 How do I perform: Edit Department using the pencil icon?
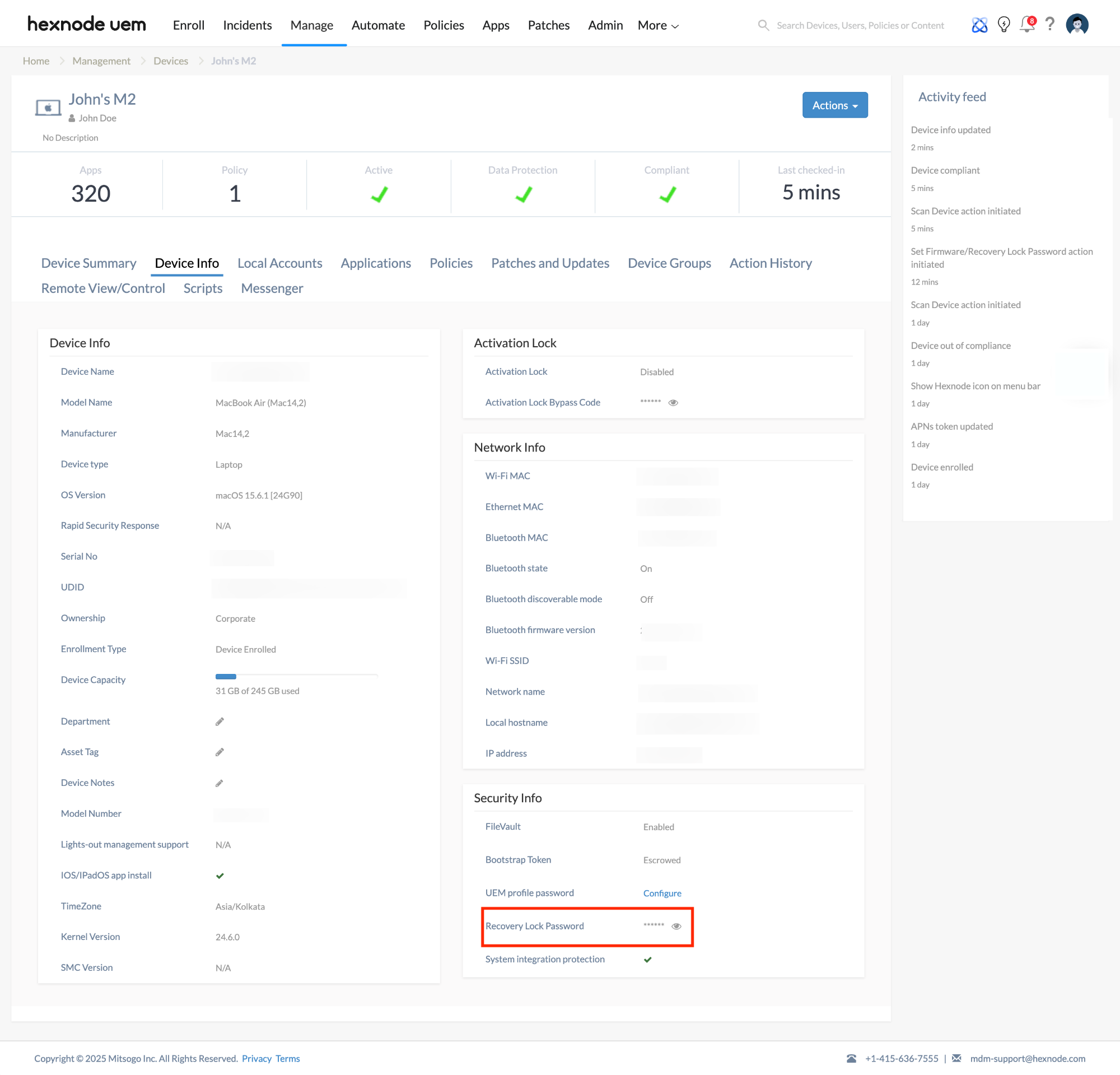tap(220, 721)
